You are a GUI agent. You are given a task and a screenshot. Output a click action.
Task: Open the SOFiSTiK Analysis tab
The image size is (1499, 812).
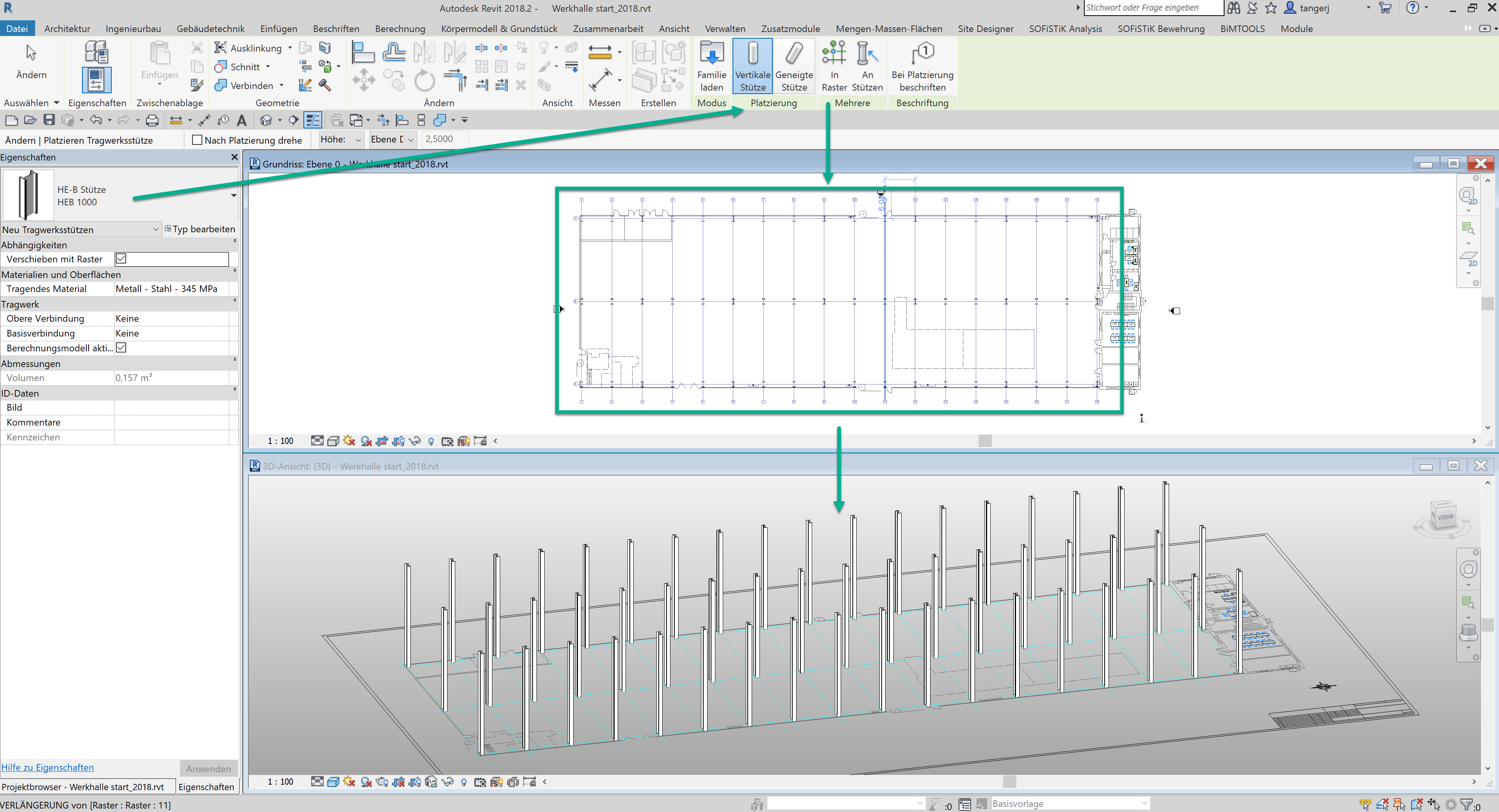1065,28
